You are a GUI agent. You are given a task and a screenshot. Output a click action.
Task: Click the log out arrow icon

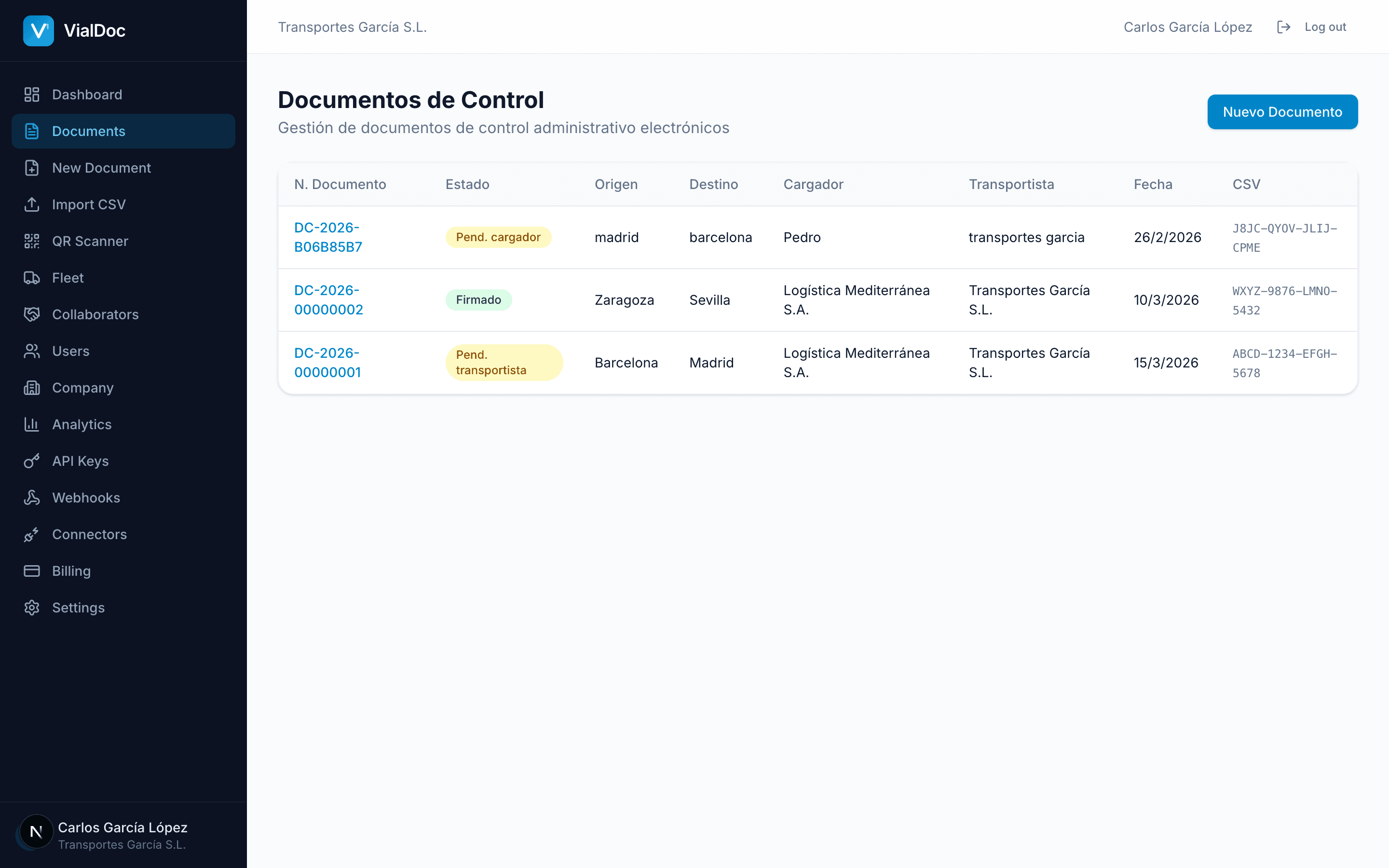pos(1284,27)
